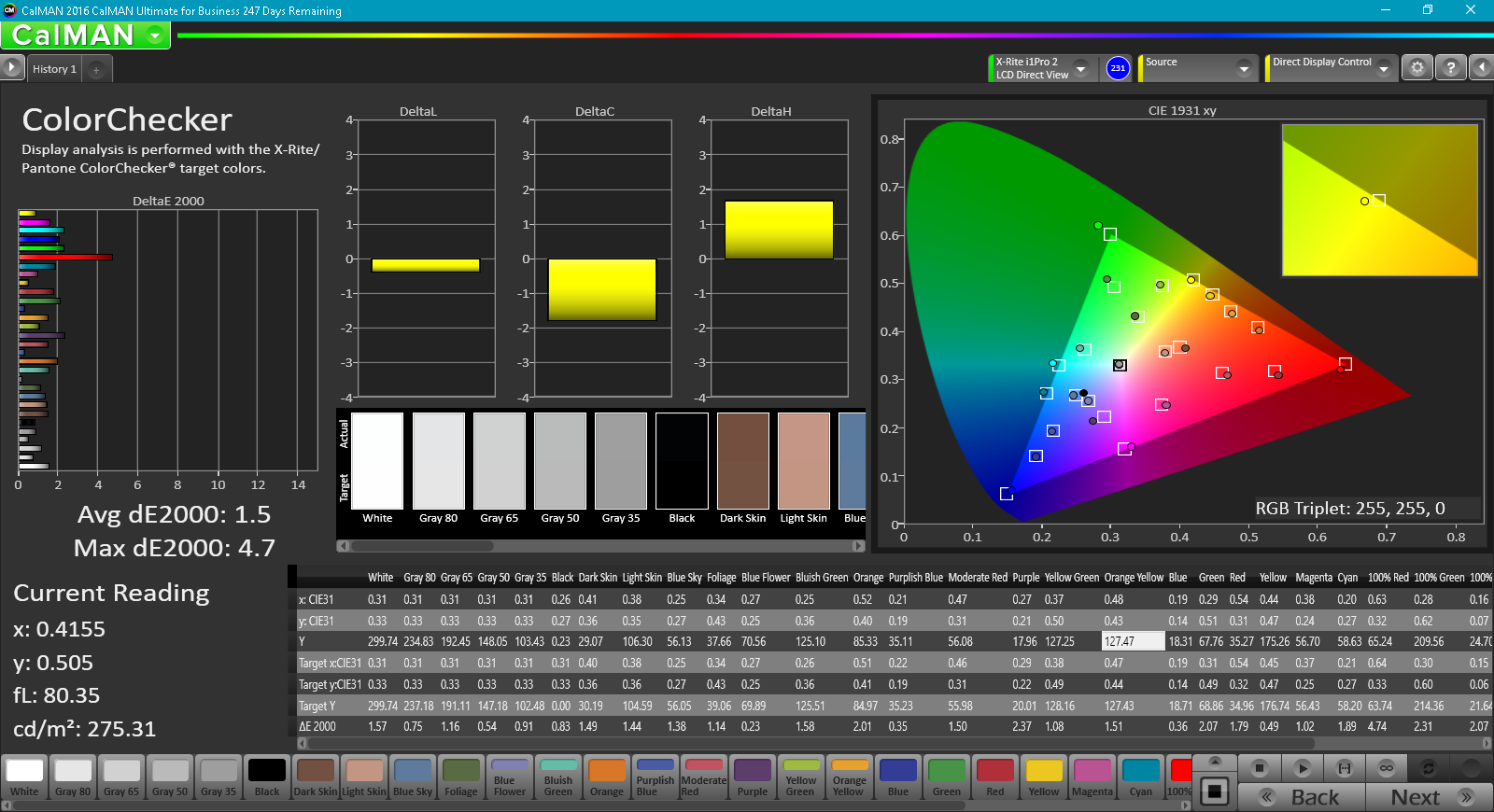Click the blue 231 meter status circle

pos(1118,68)
